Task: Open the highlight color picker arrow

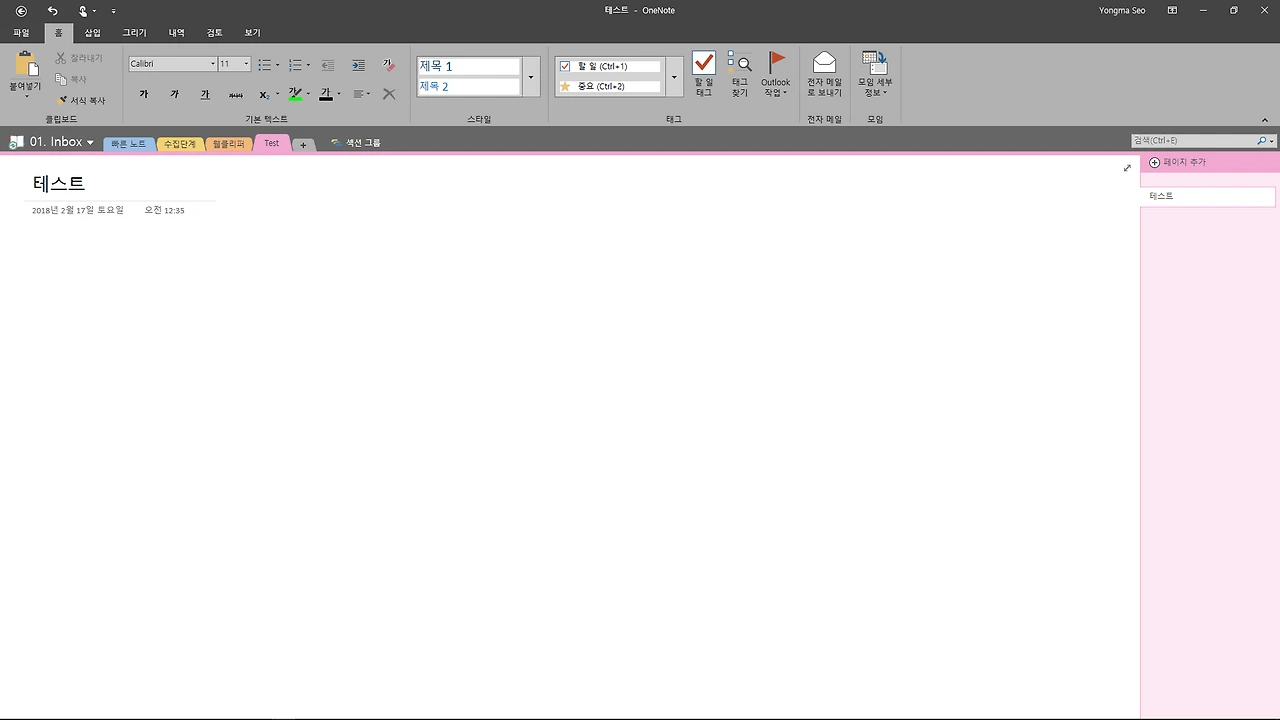Action: pos(308,94)
